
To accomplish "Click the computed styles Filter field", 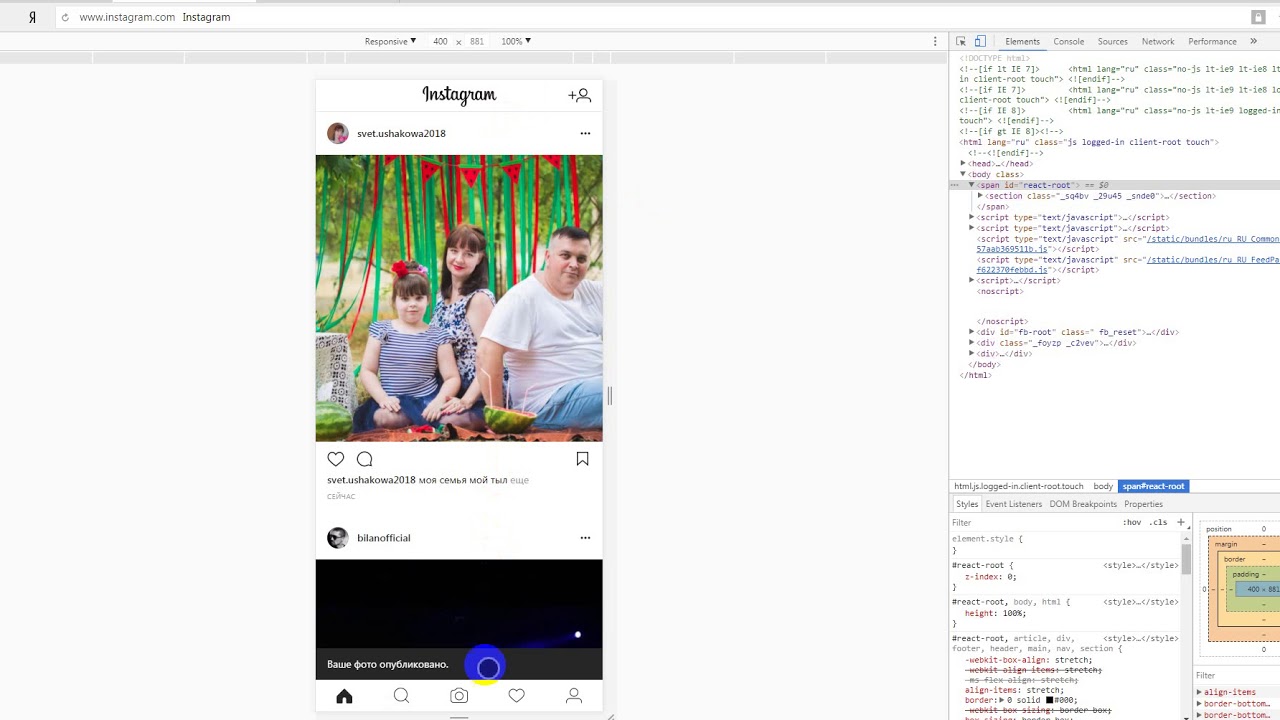I will tap(1237, 675).
